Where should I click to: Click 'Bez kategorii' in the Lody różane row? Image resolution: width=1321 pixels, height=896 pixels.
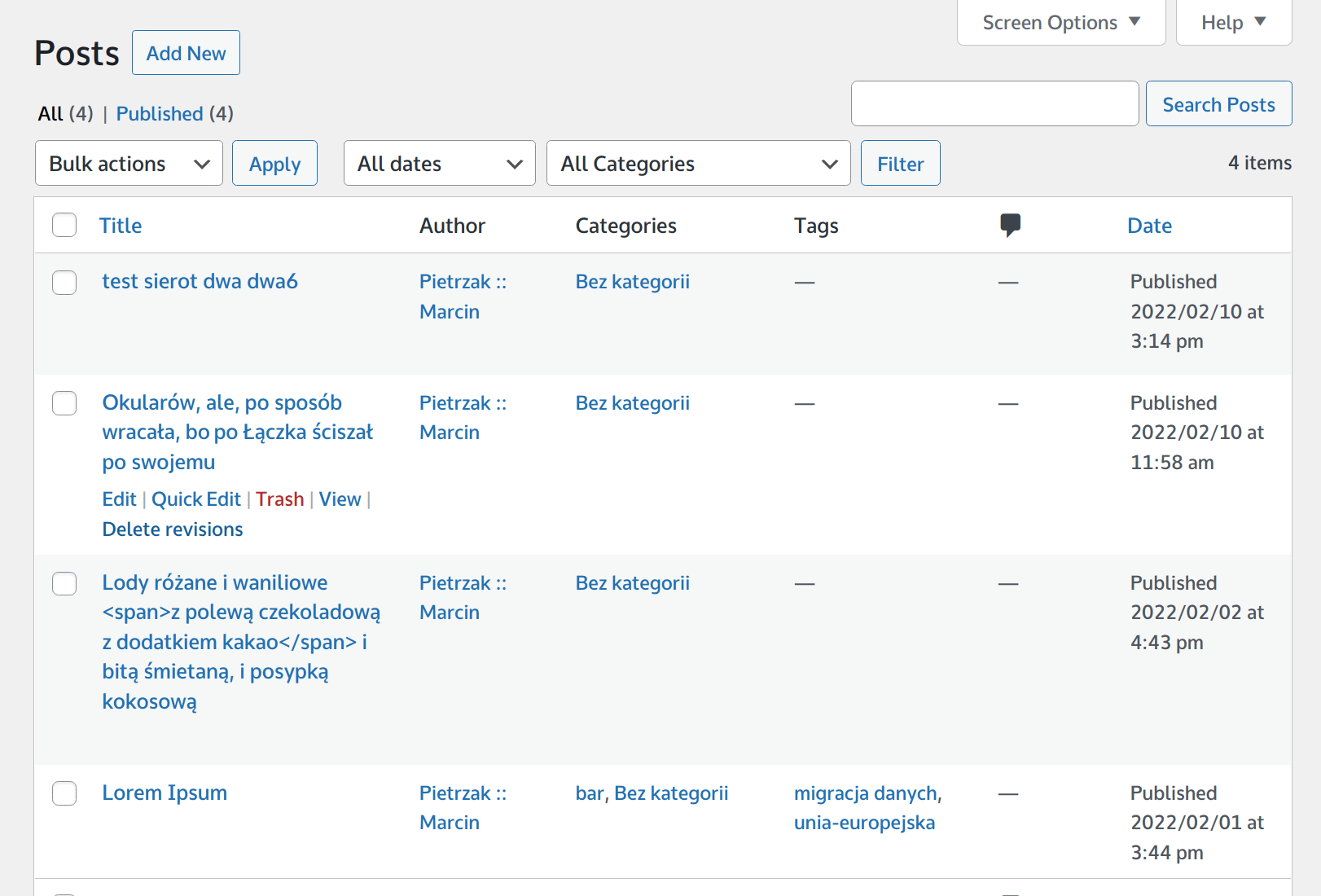click(x=632, y=583)
